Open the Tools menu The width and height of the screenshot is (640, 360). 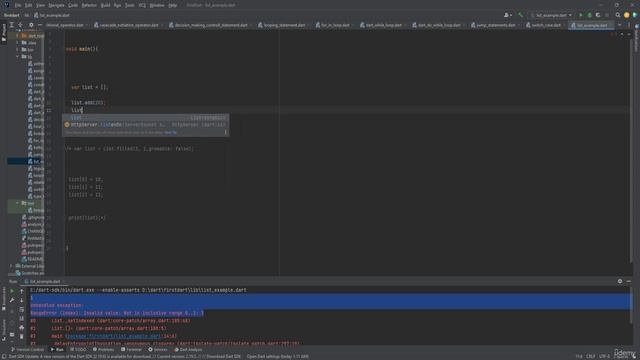pos(130,5)
